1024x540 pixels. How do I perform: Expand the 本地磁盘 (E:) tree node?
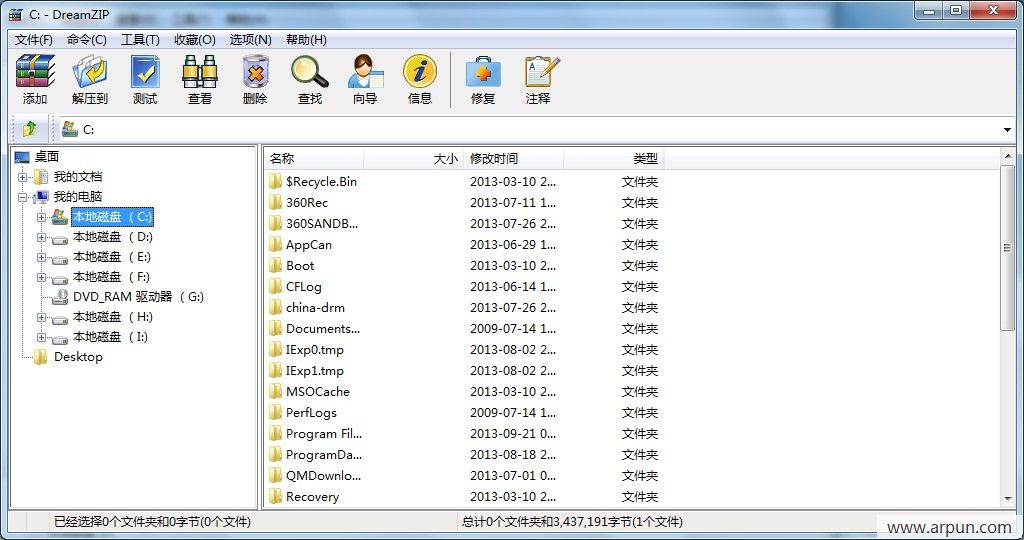[41, 257]
